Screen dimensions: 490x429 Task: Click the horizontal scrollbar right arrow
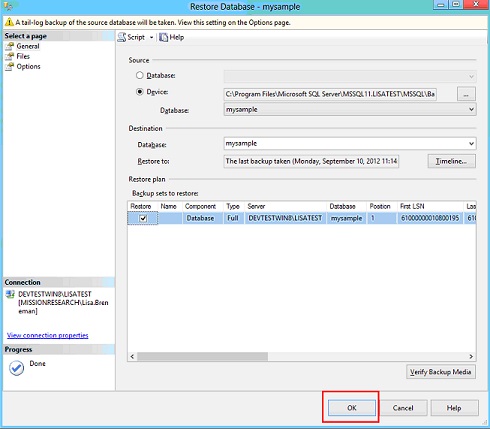[471, 356]
